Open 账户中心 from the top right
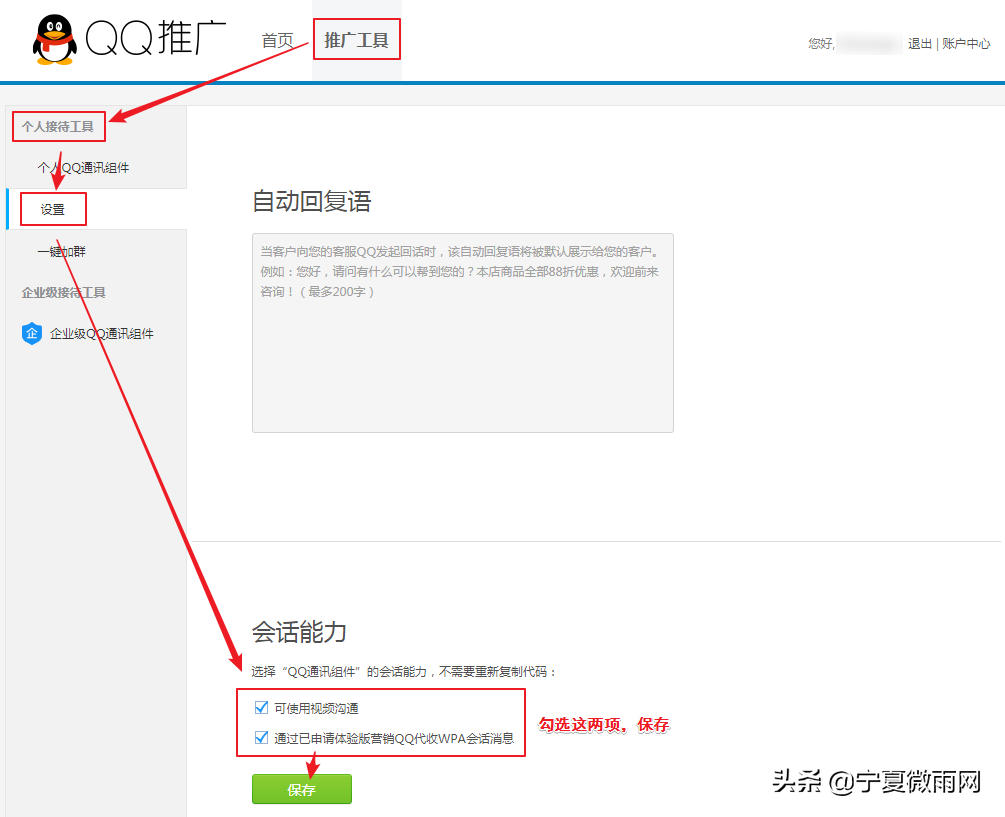 965,44
